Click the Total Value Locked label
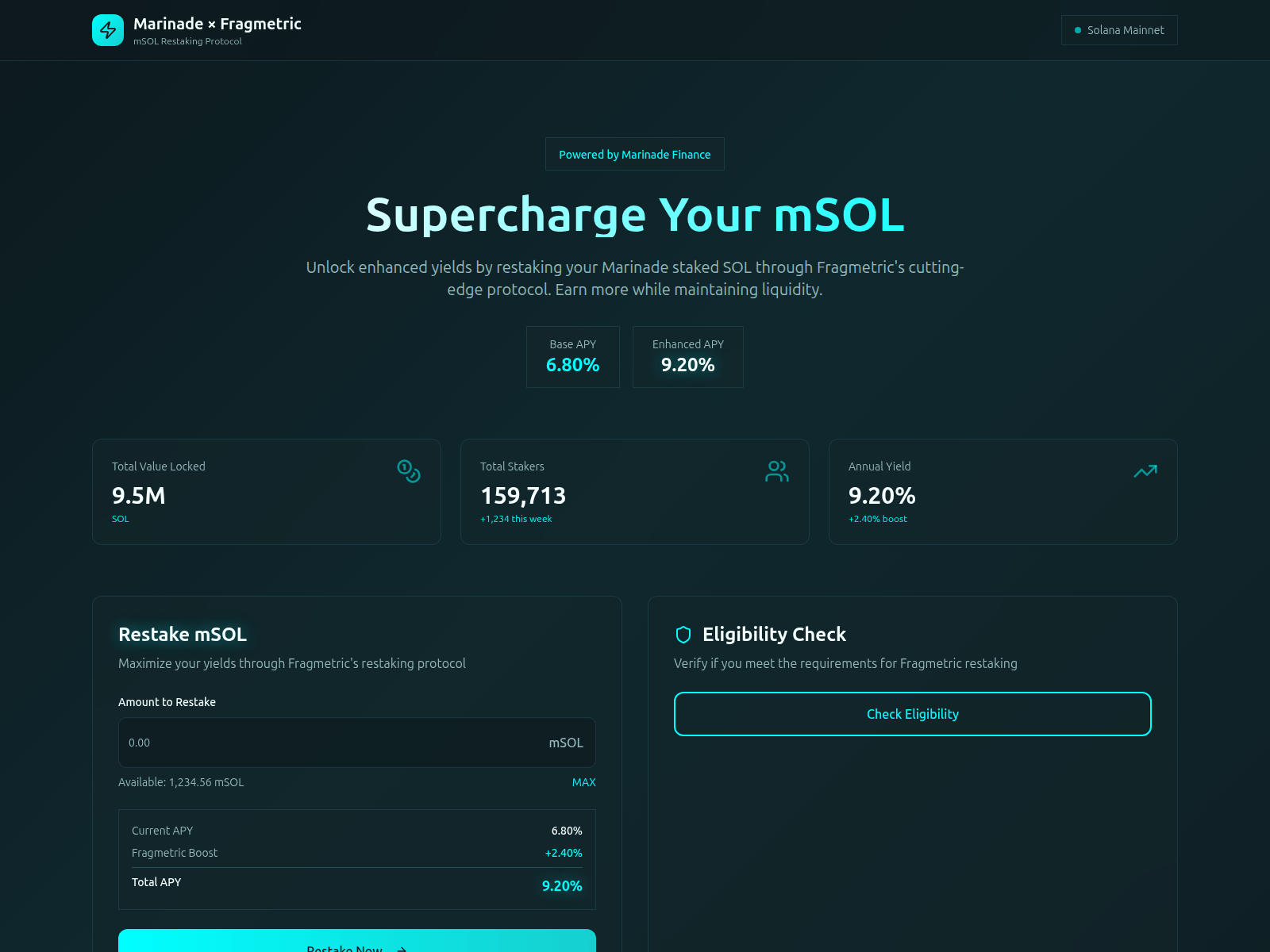Viewport: 1270px width, 952px height. [x=159, y=466]
